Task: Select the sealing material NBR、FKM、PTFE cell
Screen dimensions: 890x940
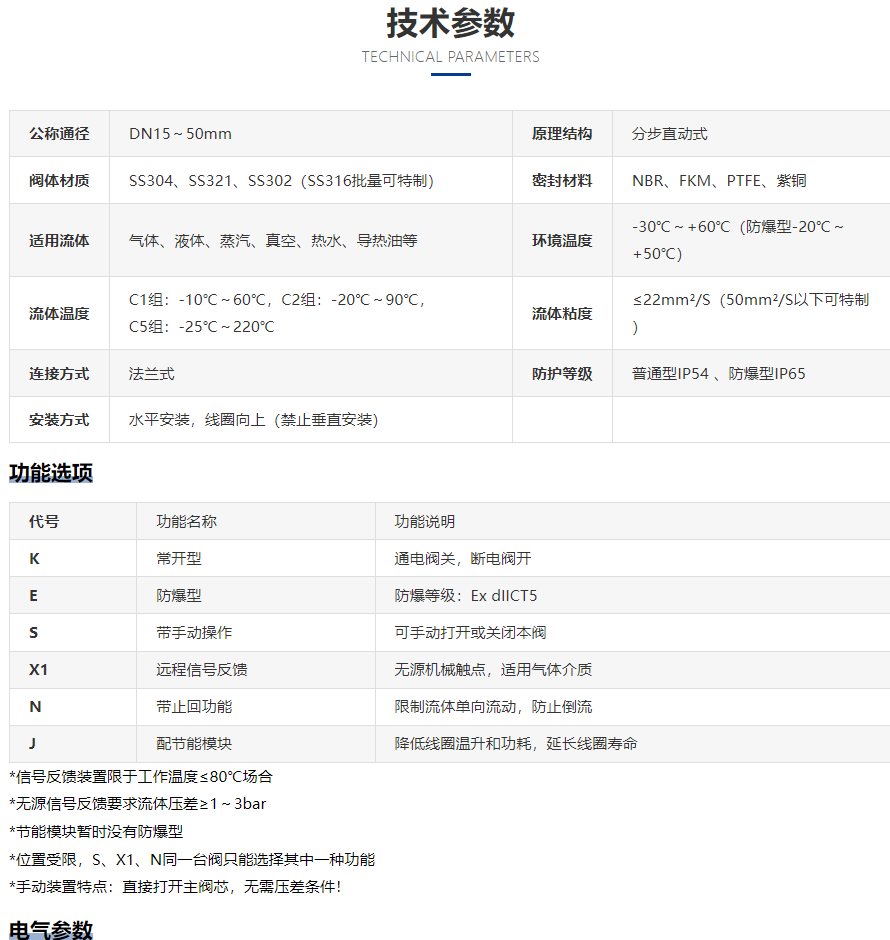Action: pyautogui.click(x=719, y=181)
